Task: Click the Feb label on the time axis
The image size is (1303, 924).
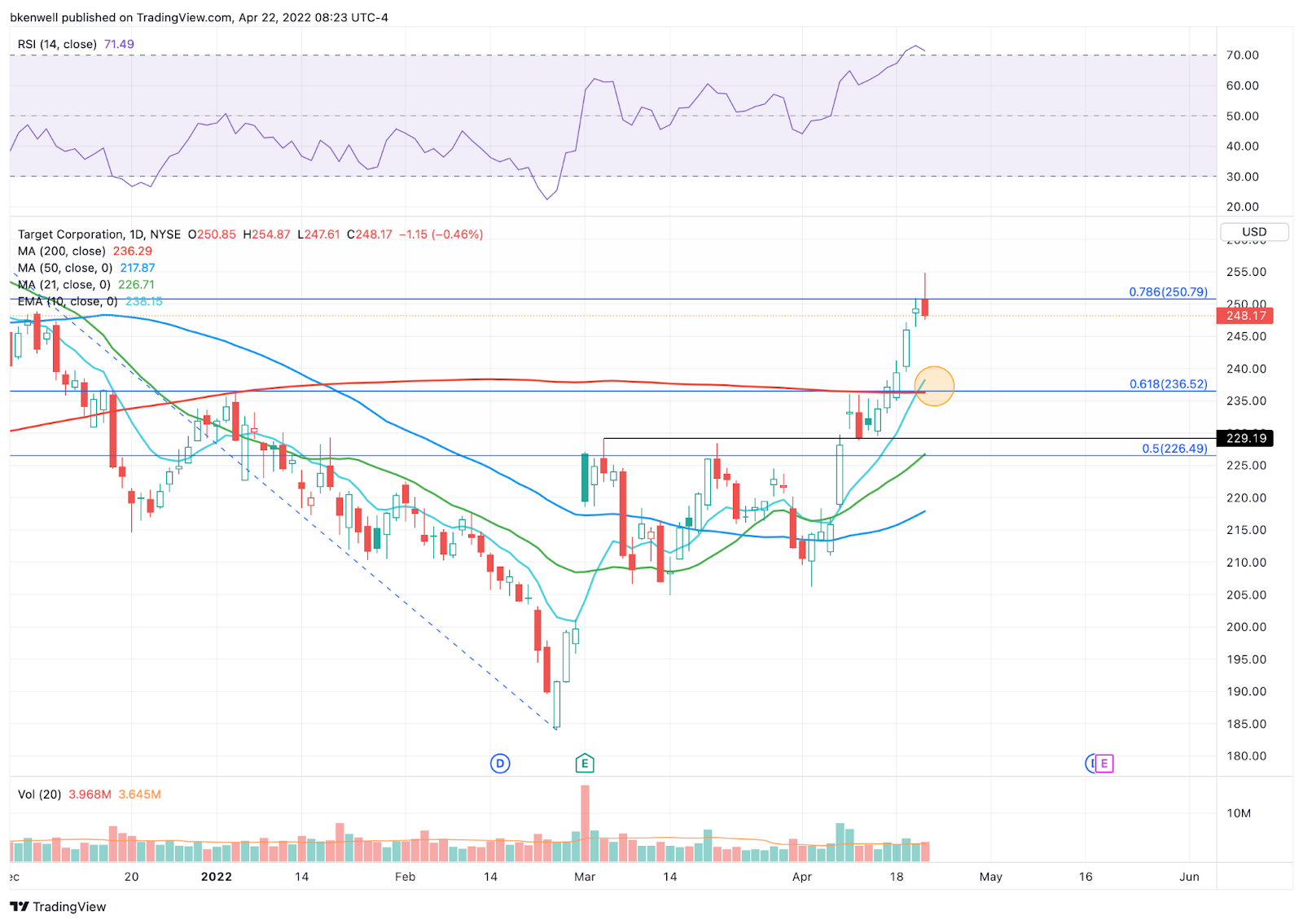Action: tap(405, 877)
